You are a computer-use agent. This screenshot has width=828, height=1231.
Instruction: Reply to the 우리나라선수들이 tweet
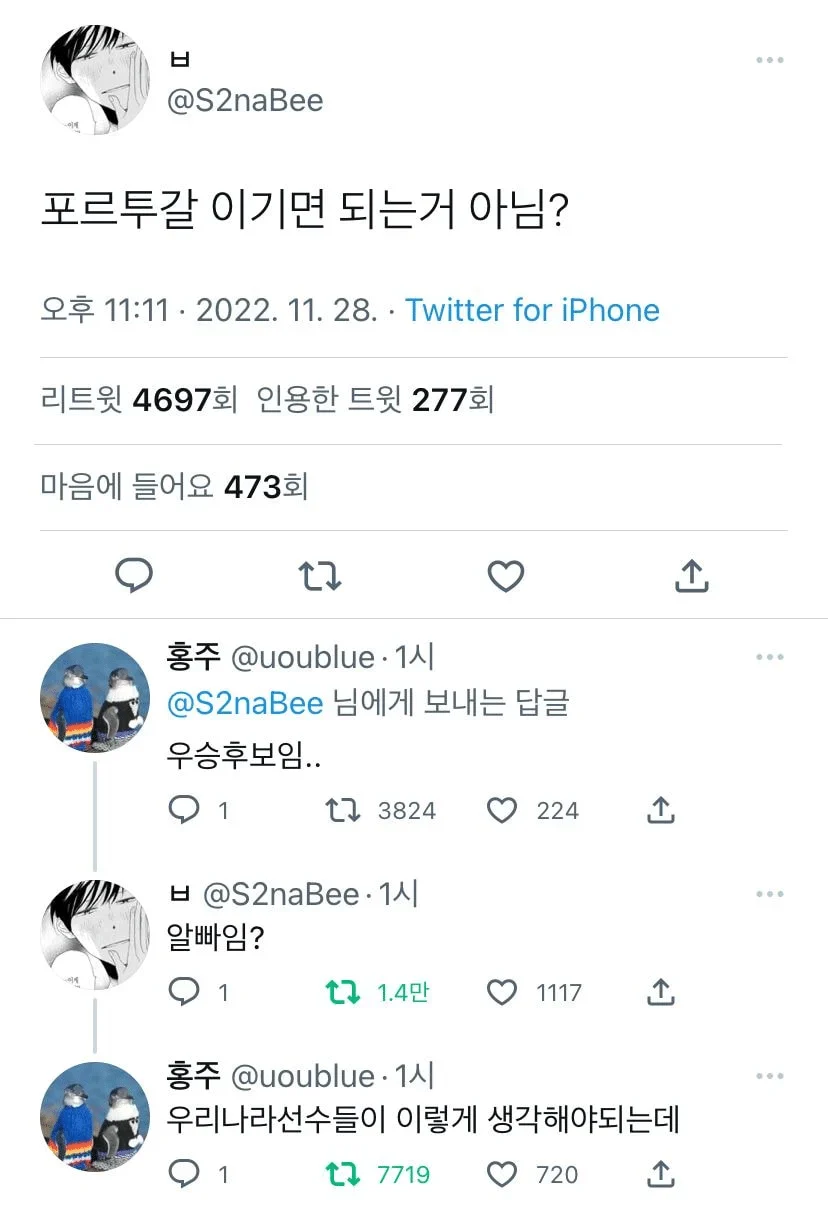(184, 1173)
